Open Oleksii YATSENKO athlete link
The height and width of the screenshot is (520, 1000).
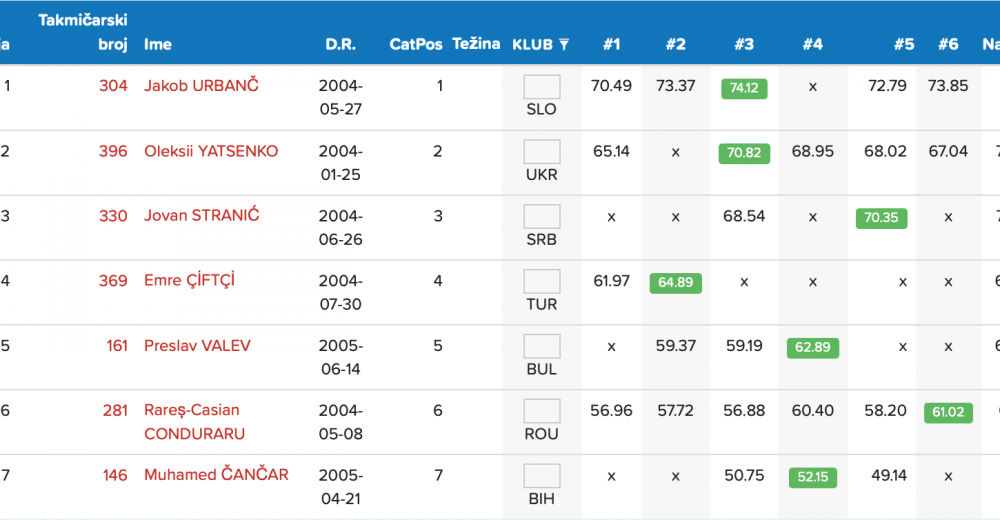click(211, 151)
